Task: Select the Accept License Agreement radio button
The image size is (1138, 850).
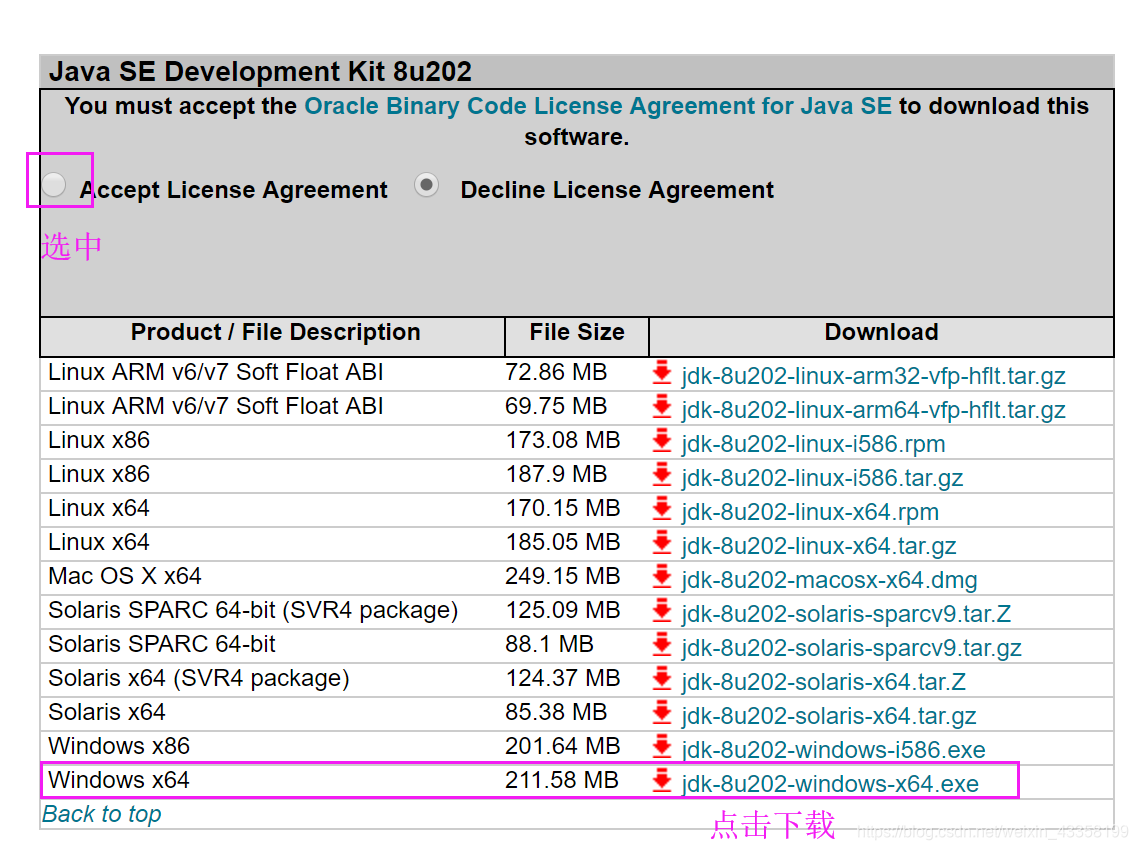Action: coord(54,185)
